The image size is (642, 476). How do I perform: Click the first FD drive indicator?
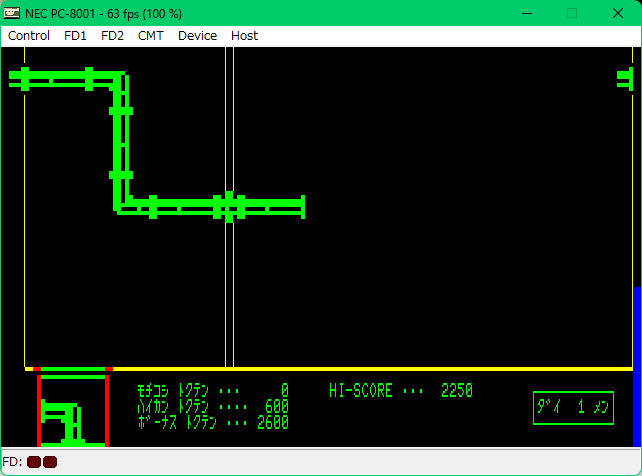34,462
